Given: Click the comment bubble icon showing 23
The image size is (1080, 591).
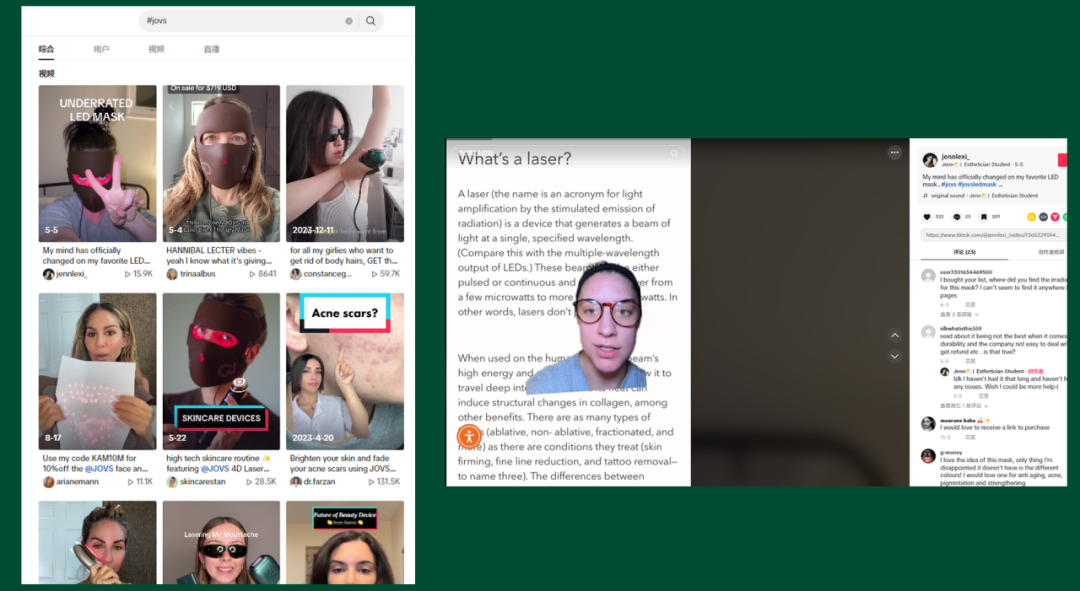Looking at the screenshot, I should tap(956, 216).
